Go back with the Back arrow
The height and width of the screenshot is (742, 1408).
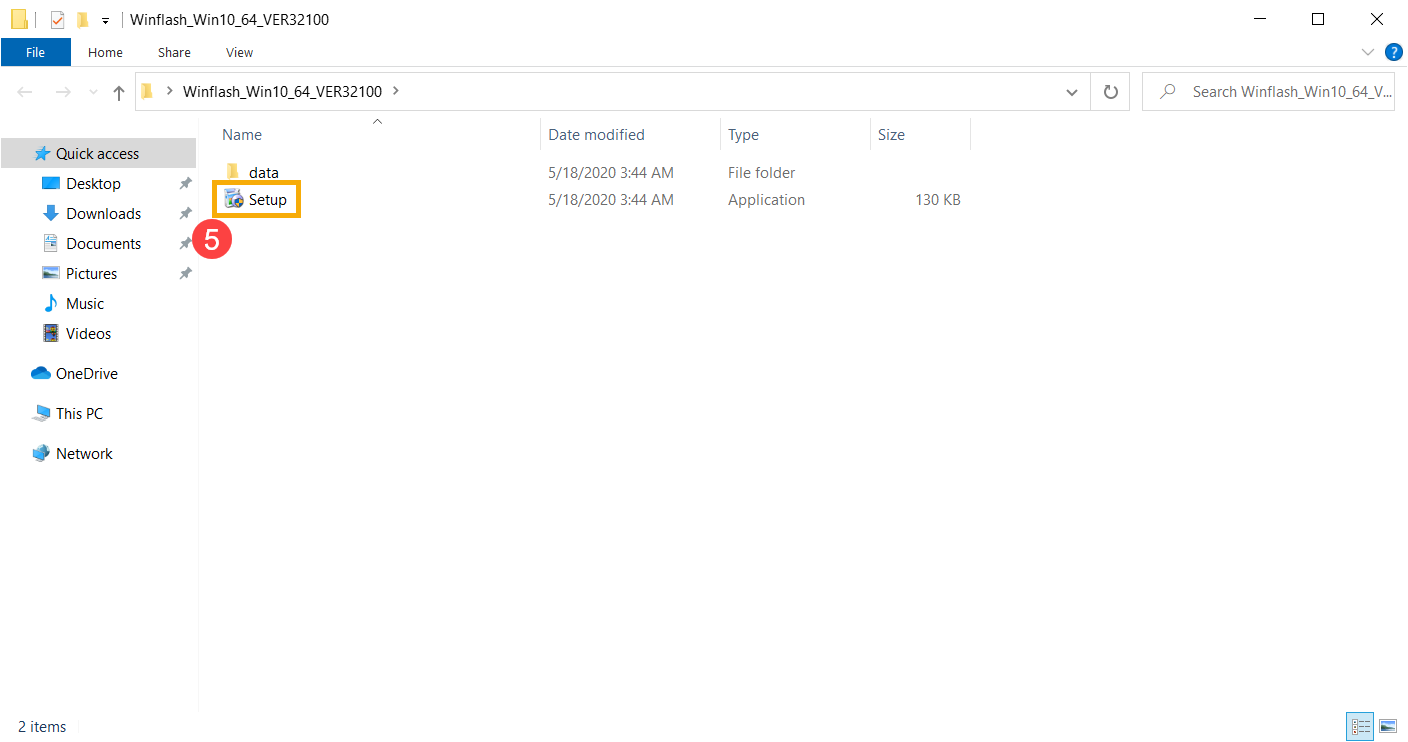pyautogui.click(x=25, y=92)
